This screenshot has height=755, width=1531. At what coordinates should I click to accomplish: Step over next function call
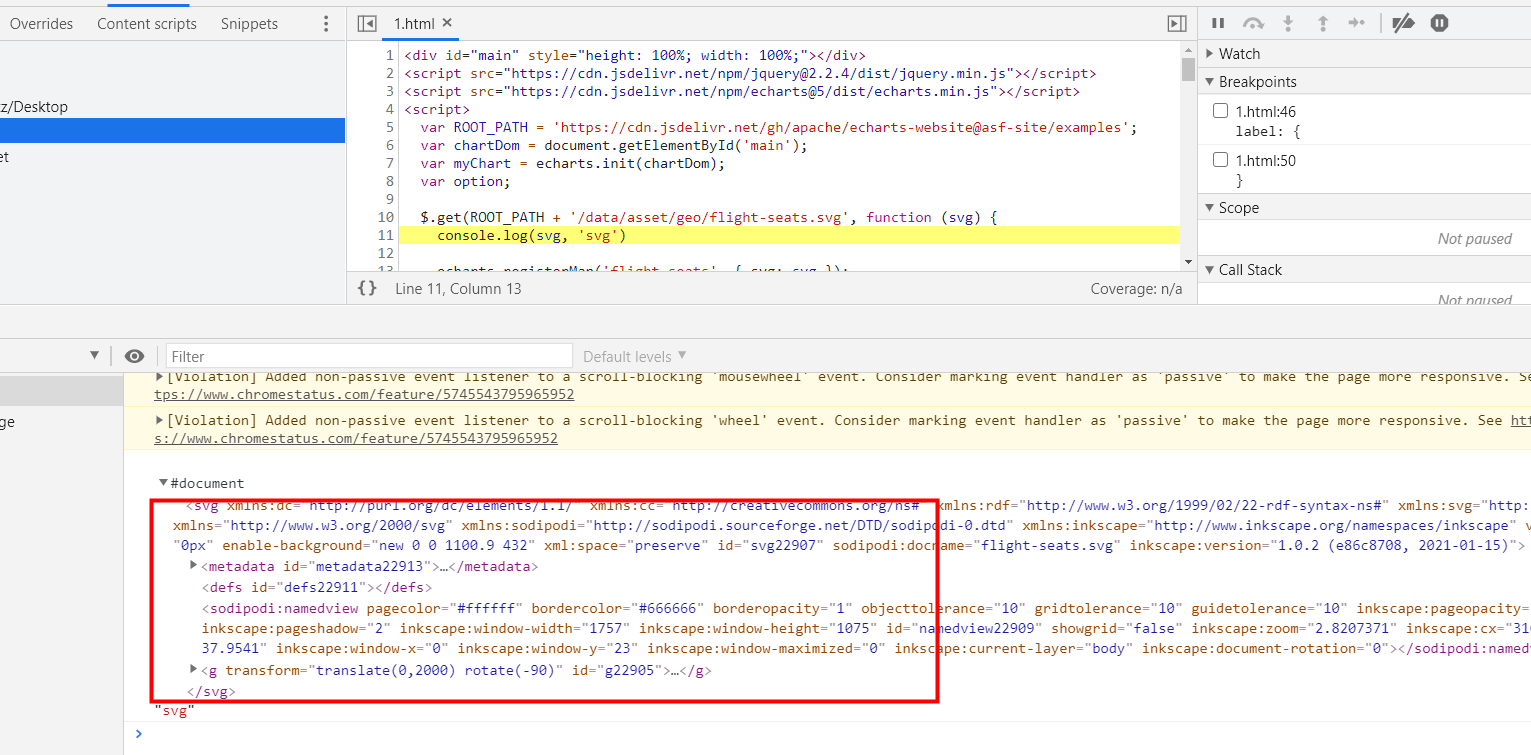pyautogui.click(x=1253, y=23)
